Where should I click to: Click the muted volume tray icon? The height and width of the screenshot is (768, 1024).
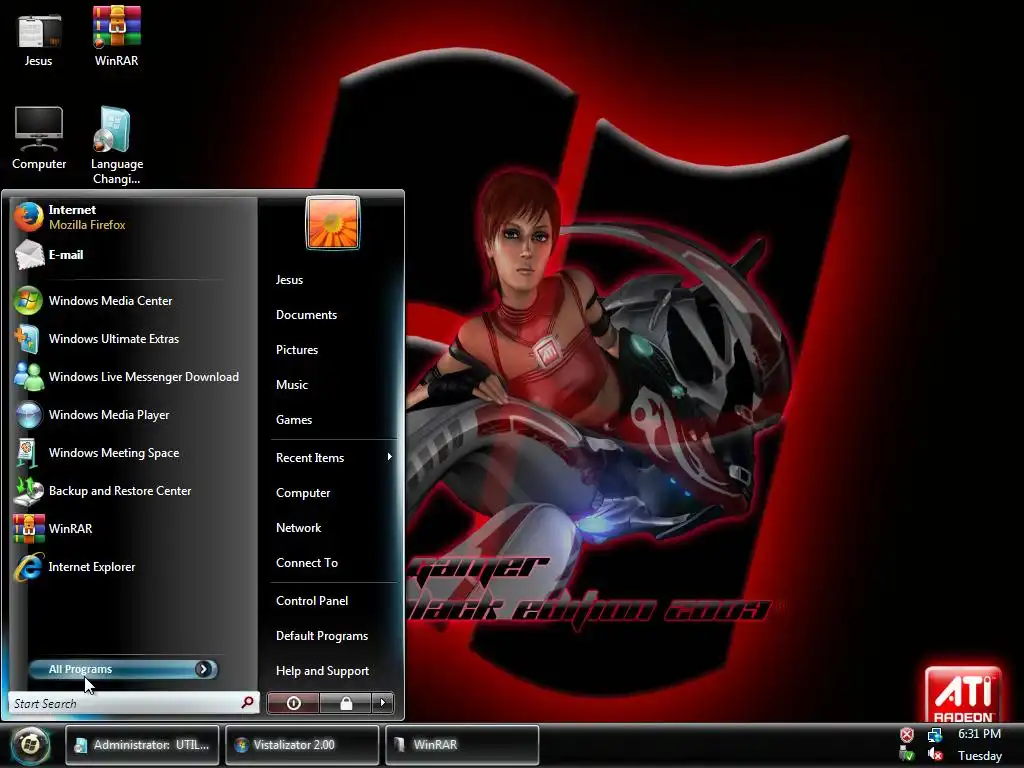[x=935, y=755]
